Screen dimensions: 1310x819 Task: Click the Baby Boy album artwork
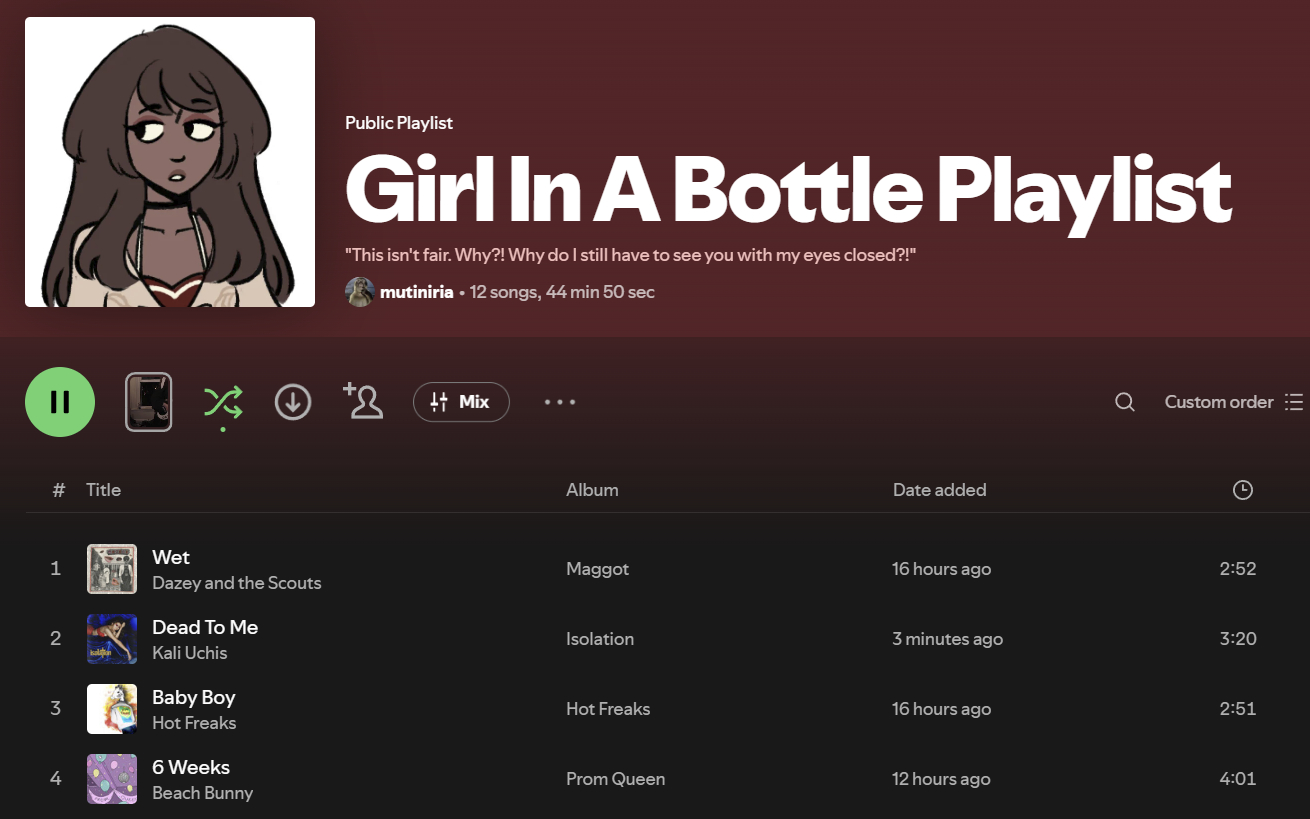[112, 709]
